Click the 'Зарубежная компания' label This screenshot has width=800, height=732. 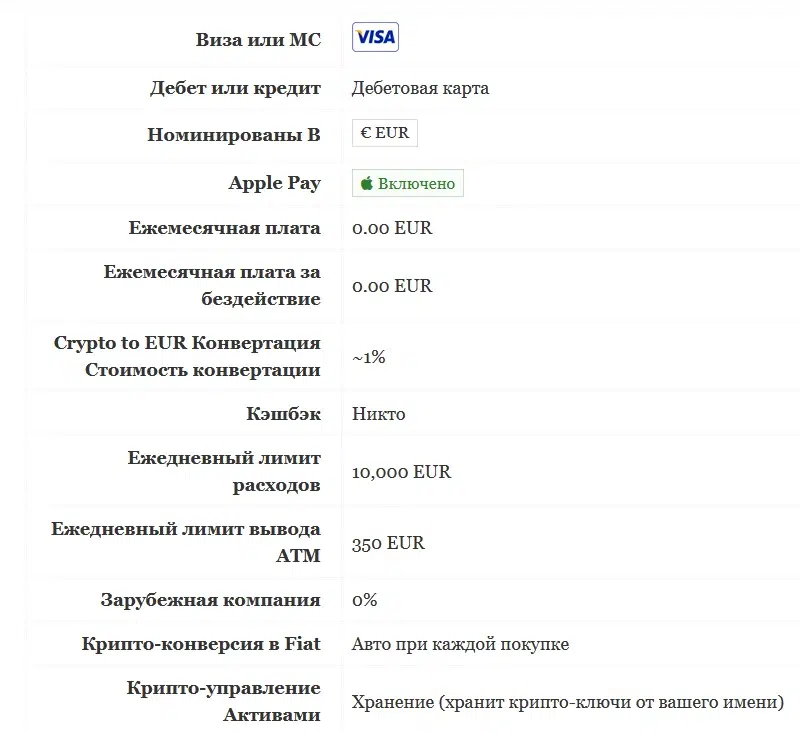(210, 600)
